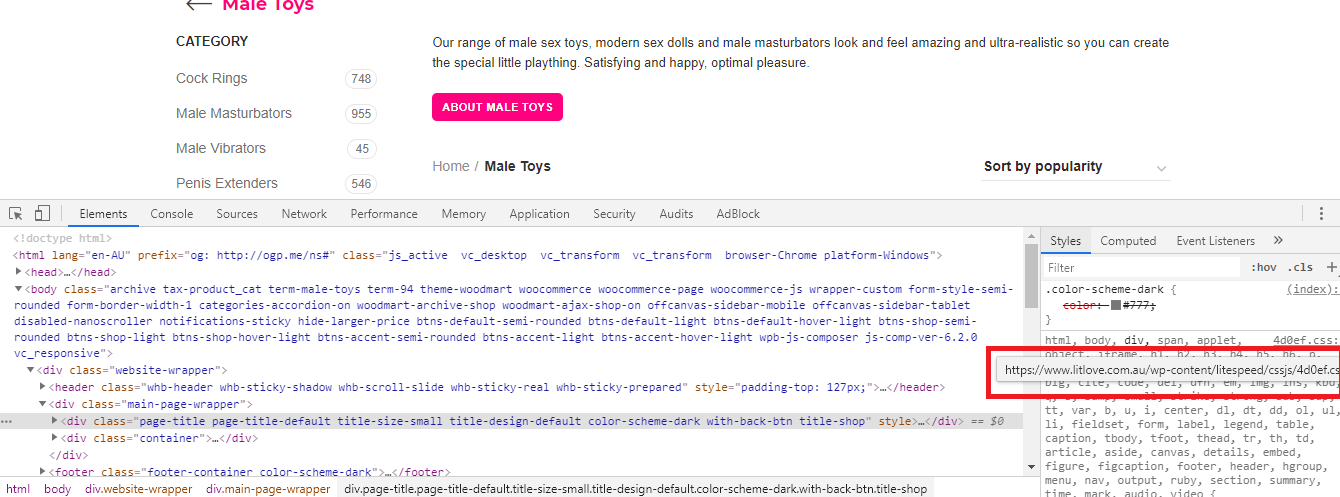Image resolution: width=1340 pixels, height=497 pixels.
Task: Select div.website-wrapper in breadcrumb bar
Action: coord(138,489)
